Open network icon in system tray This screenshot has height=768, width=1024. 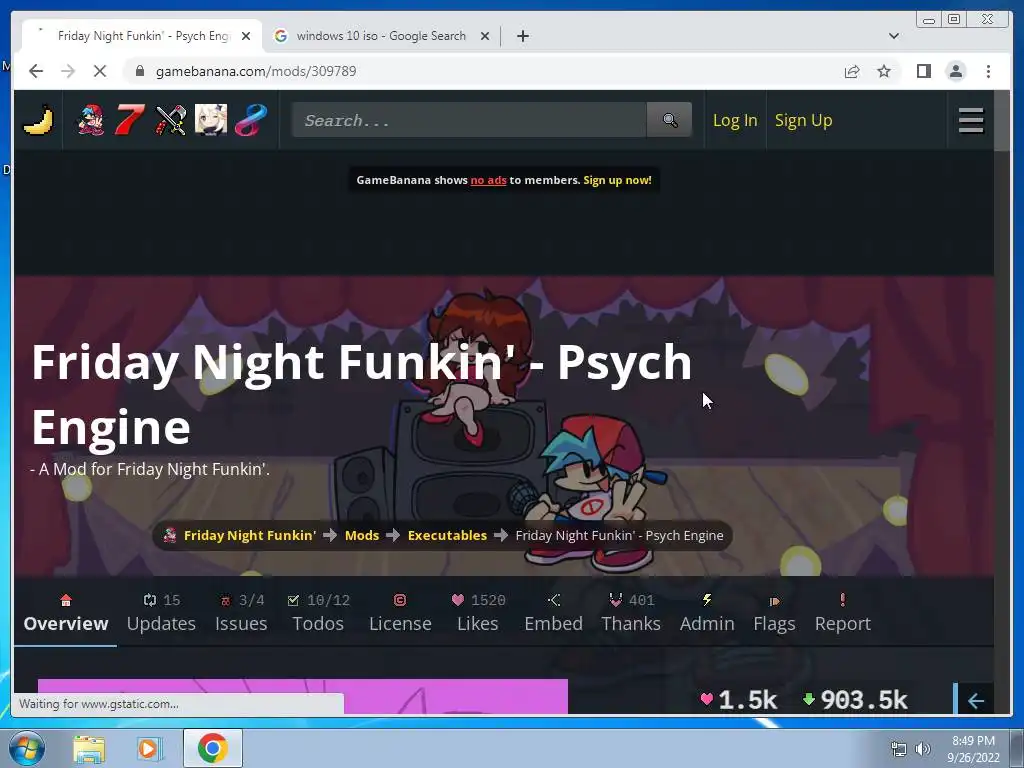pyautogui.click(x=899, y=749)
